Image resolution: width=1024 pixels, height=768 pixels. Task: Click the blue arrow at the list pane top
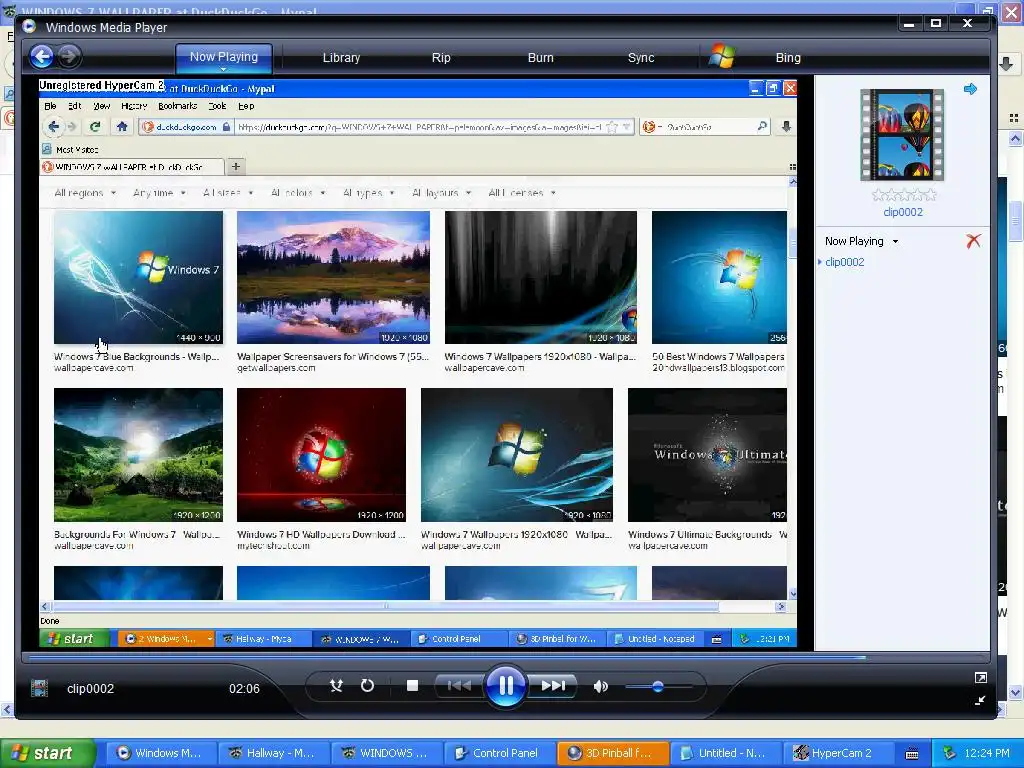tap(970, 89)
